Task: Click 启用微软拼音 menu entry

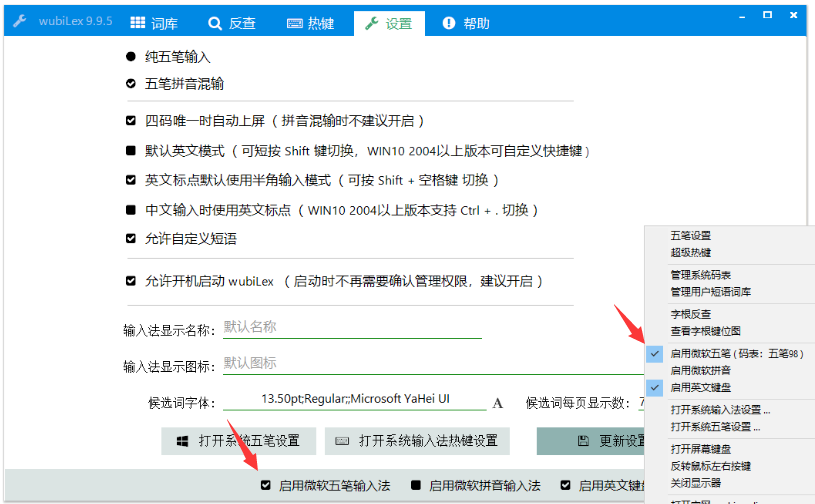Action: click(700, 371)
